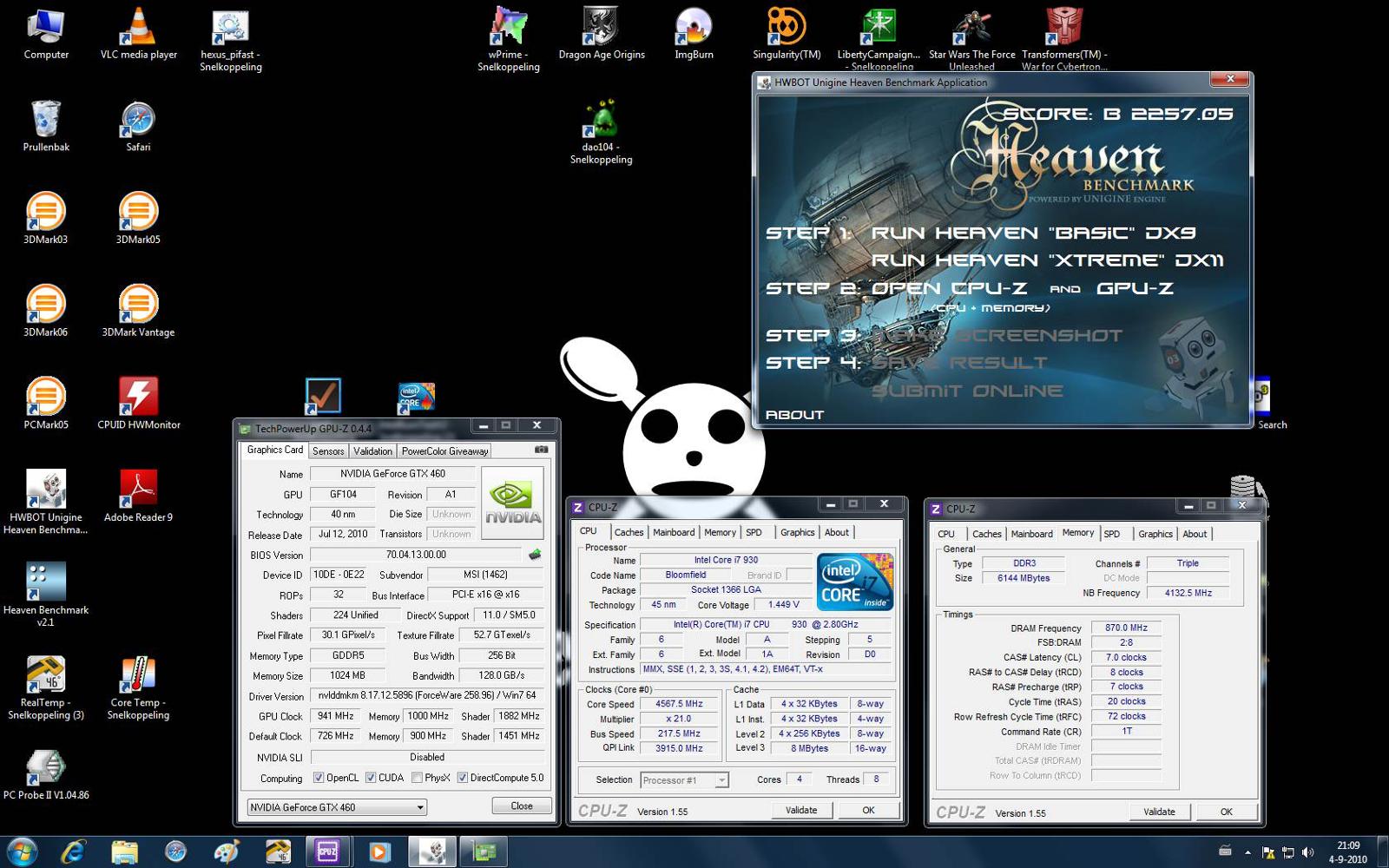
Task: Open Mainboard tab in left CPU-Z
Action: pyautogui.click(x=674, y=532)
